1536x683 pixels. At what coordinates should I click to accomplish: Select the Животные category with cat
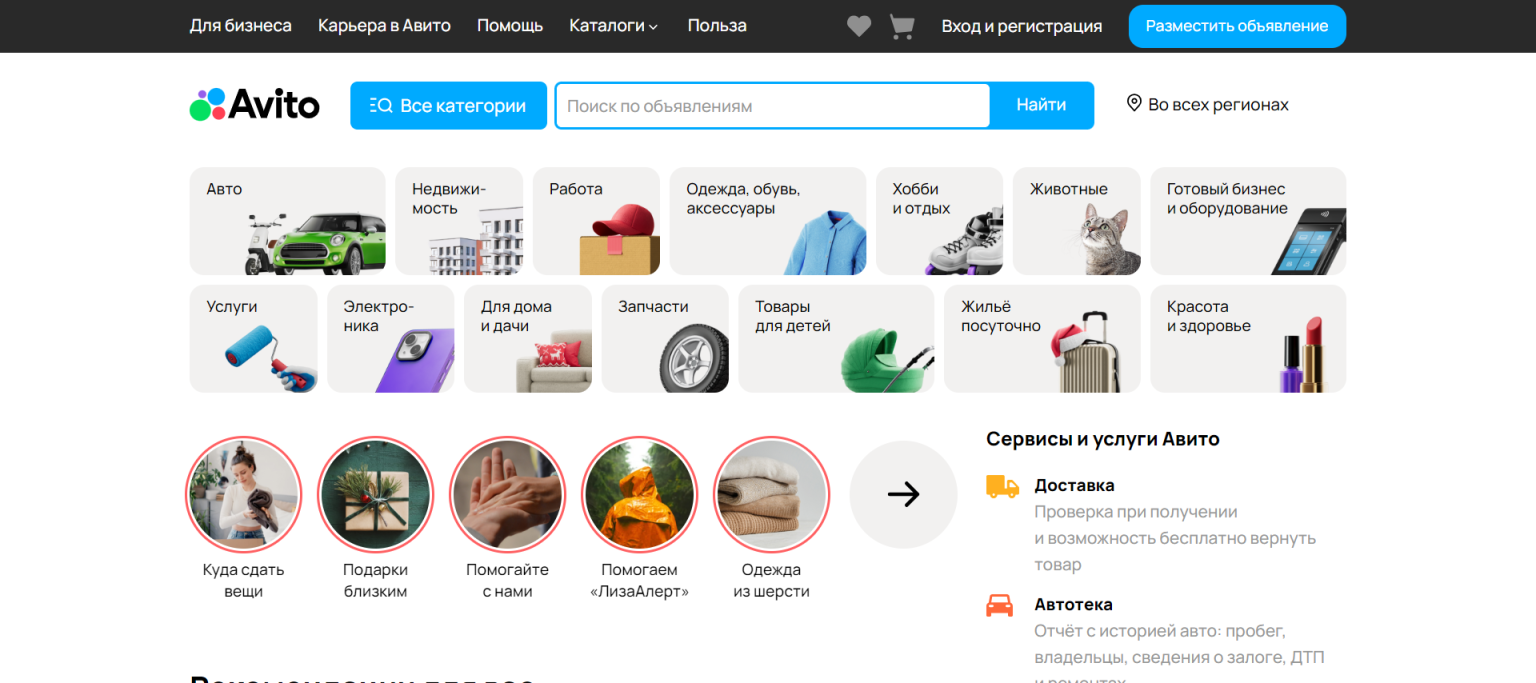point(1076,221)
